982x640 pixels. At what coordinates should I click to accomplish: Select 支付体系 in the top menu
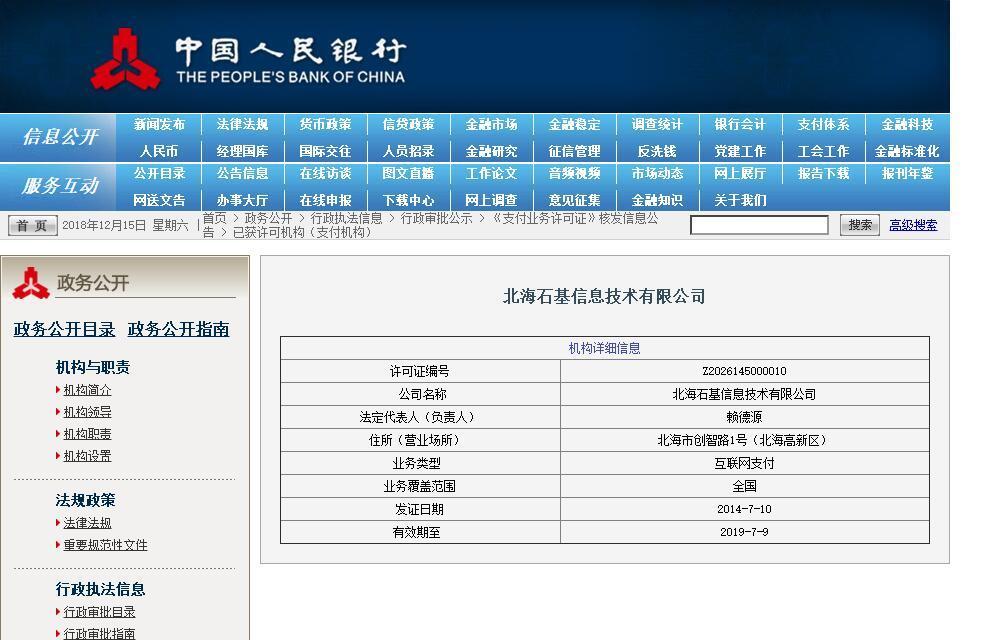click(x=823, y=125)
